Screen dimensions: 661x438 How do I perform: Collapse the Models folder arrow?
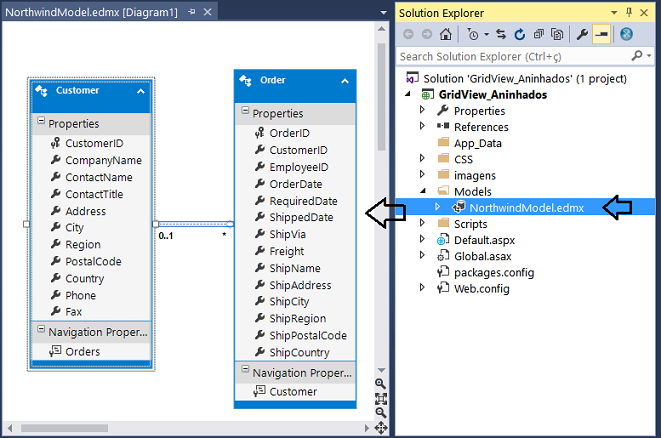423,191
